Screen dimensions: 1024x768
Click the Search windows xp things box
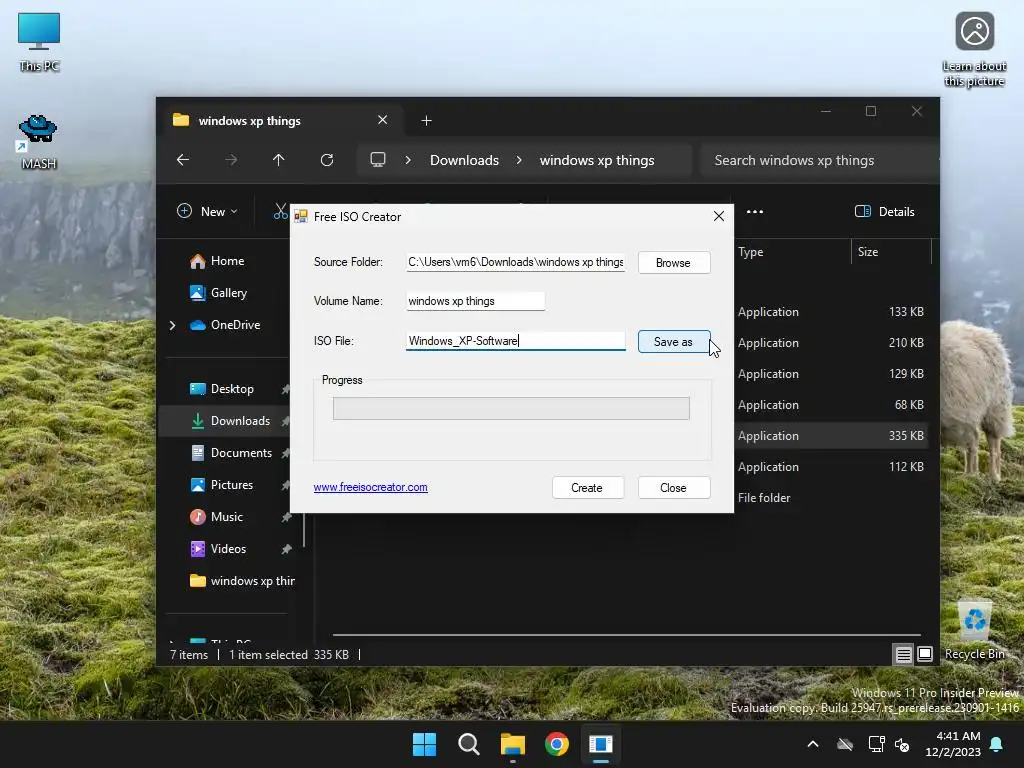tap(818, 160)
